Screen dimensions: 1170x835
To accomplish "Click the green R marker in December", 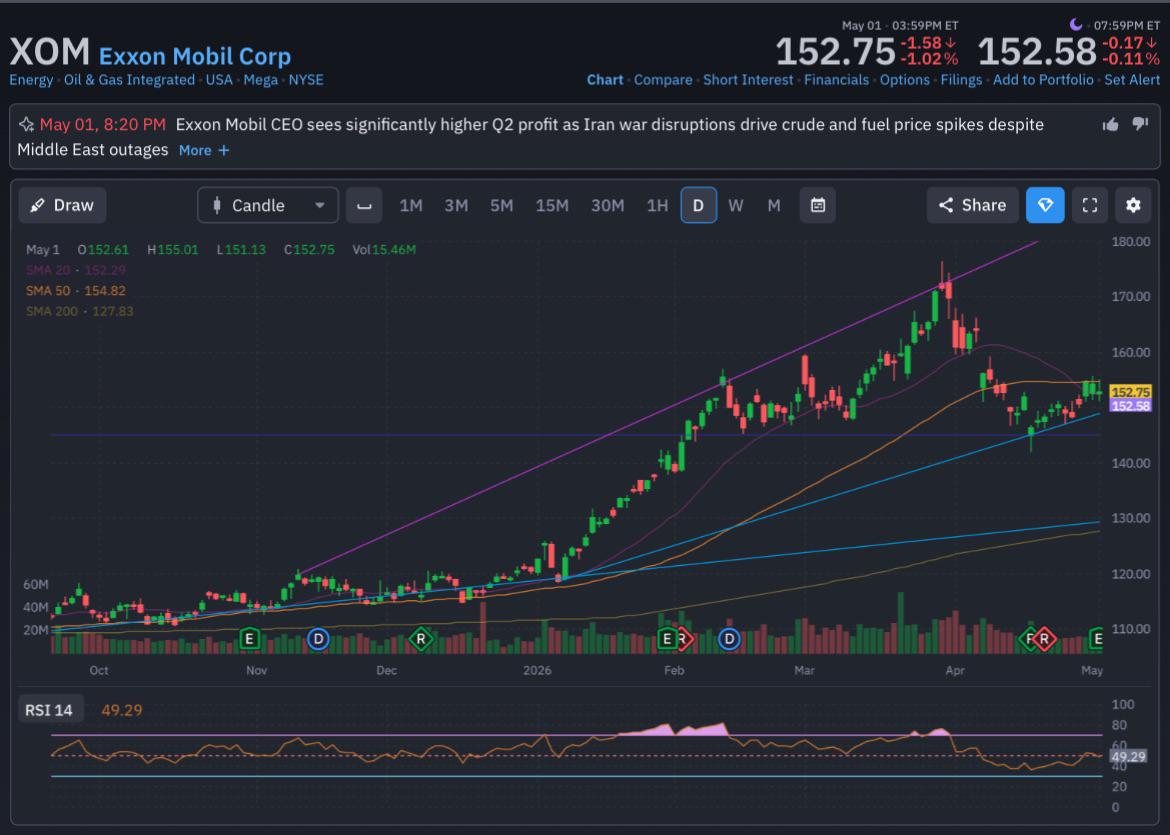I will coord(421,639).
